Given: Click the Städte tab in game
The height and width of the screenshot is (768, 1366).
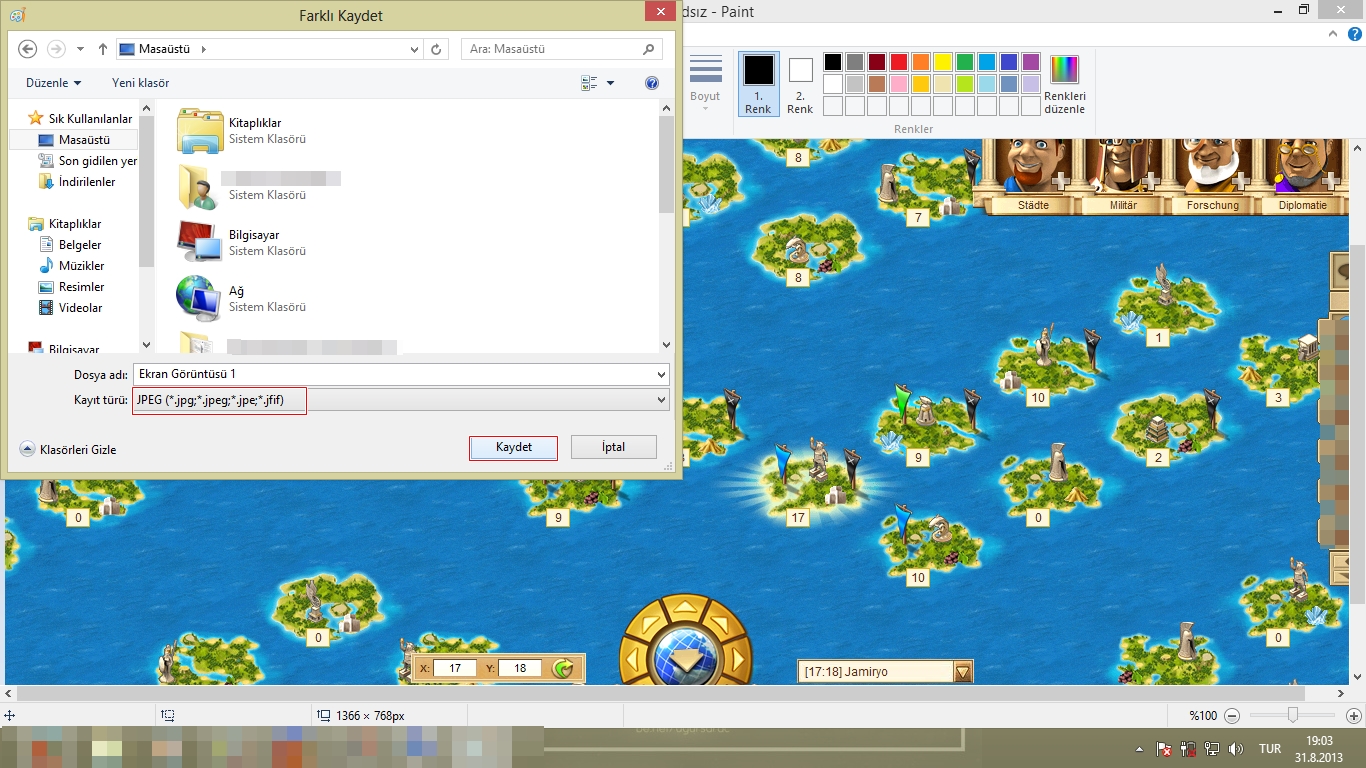Looking at the screenshot, I should [x=1033, y=205].
